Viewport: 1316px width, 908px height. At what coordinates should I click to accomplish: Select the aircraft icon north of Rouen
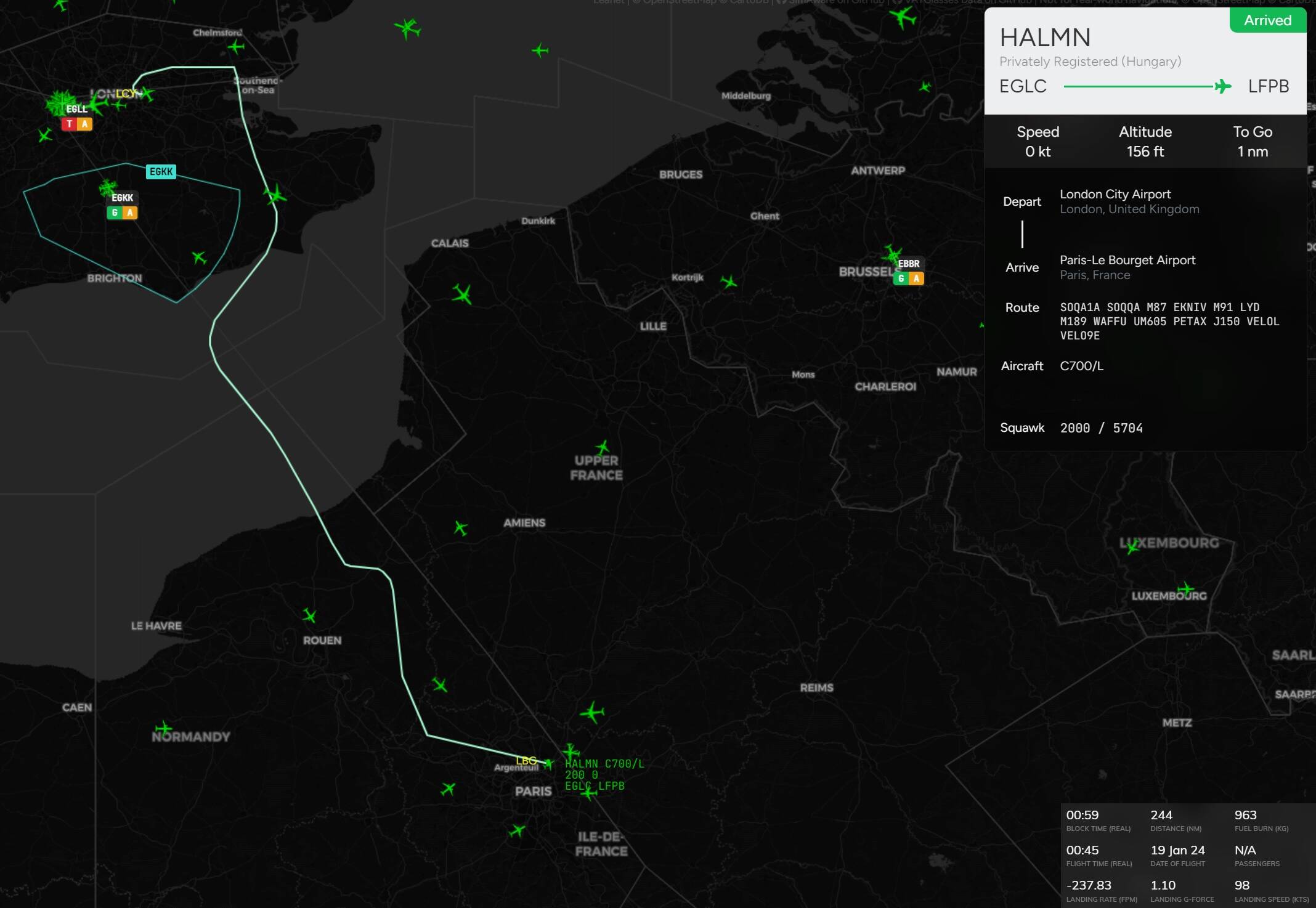click(x=309, y=615)
